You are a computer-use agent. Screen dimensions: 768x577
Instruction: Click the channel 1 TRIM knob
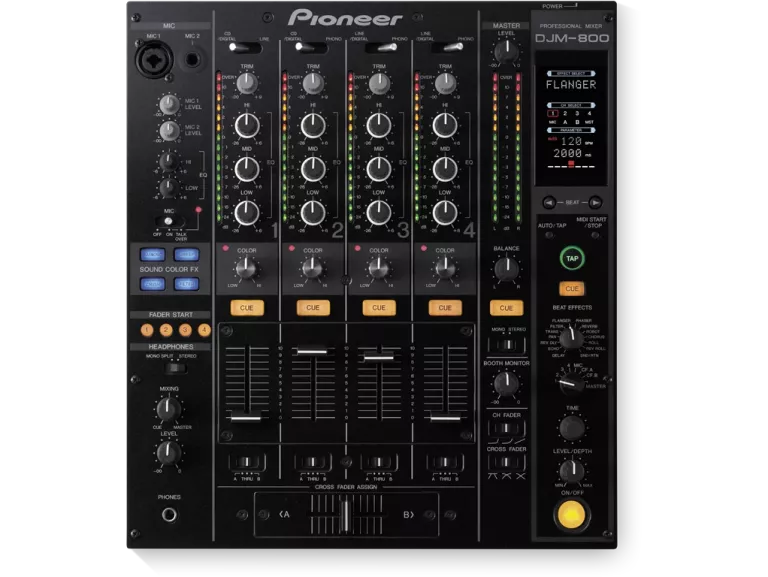tap(247, 83)
